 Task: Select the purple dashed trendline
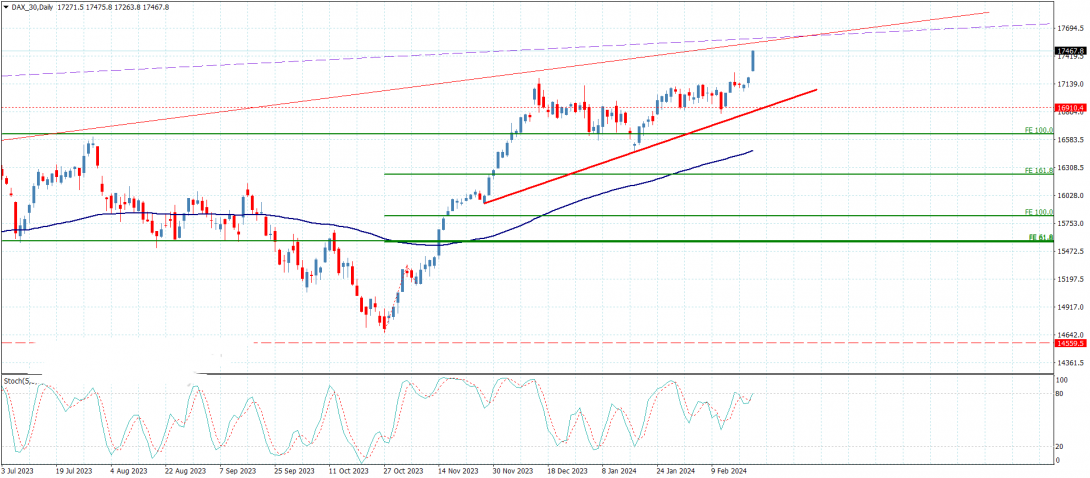(525, 50)
